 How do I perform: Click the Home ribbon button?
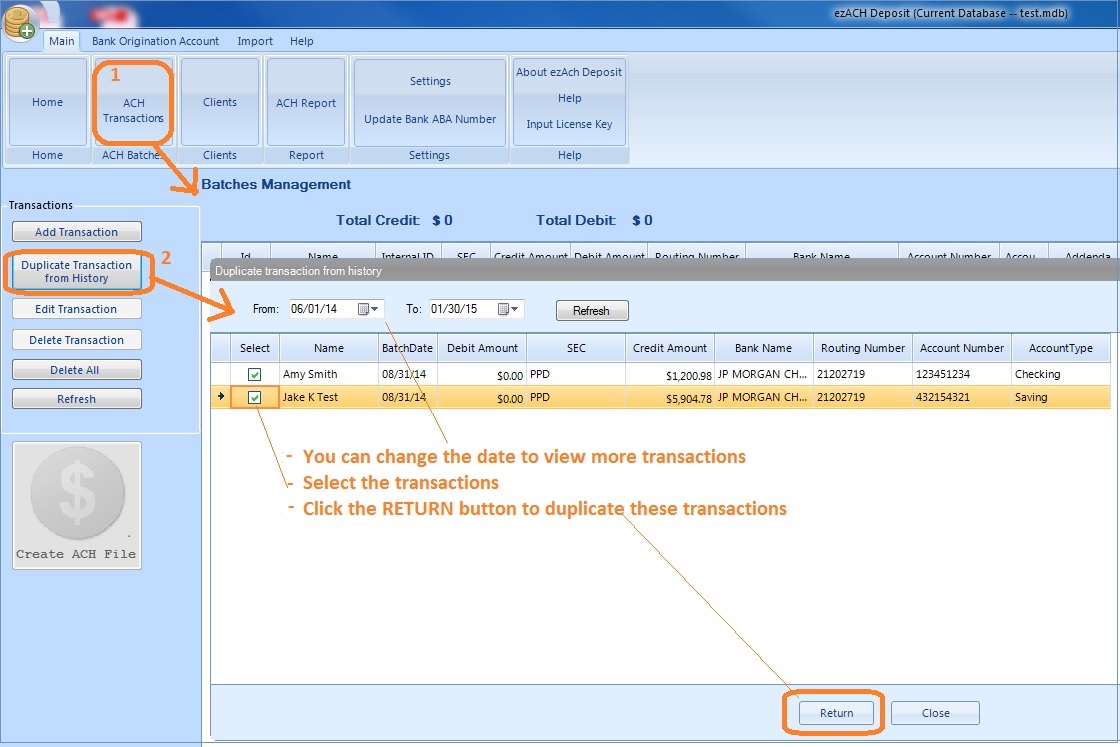coord(46,100)
